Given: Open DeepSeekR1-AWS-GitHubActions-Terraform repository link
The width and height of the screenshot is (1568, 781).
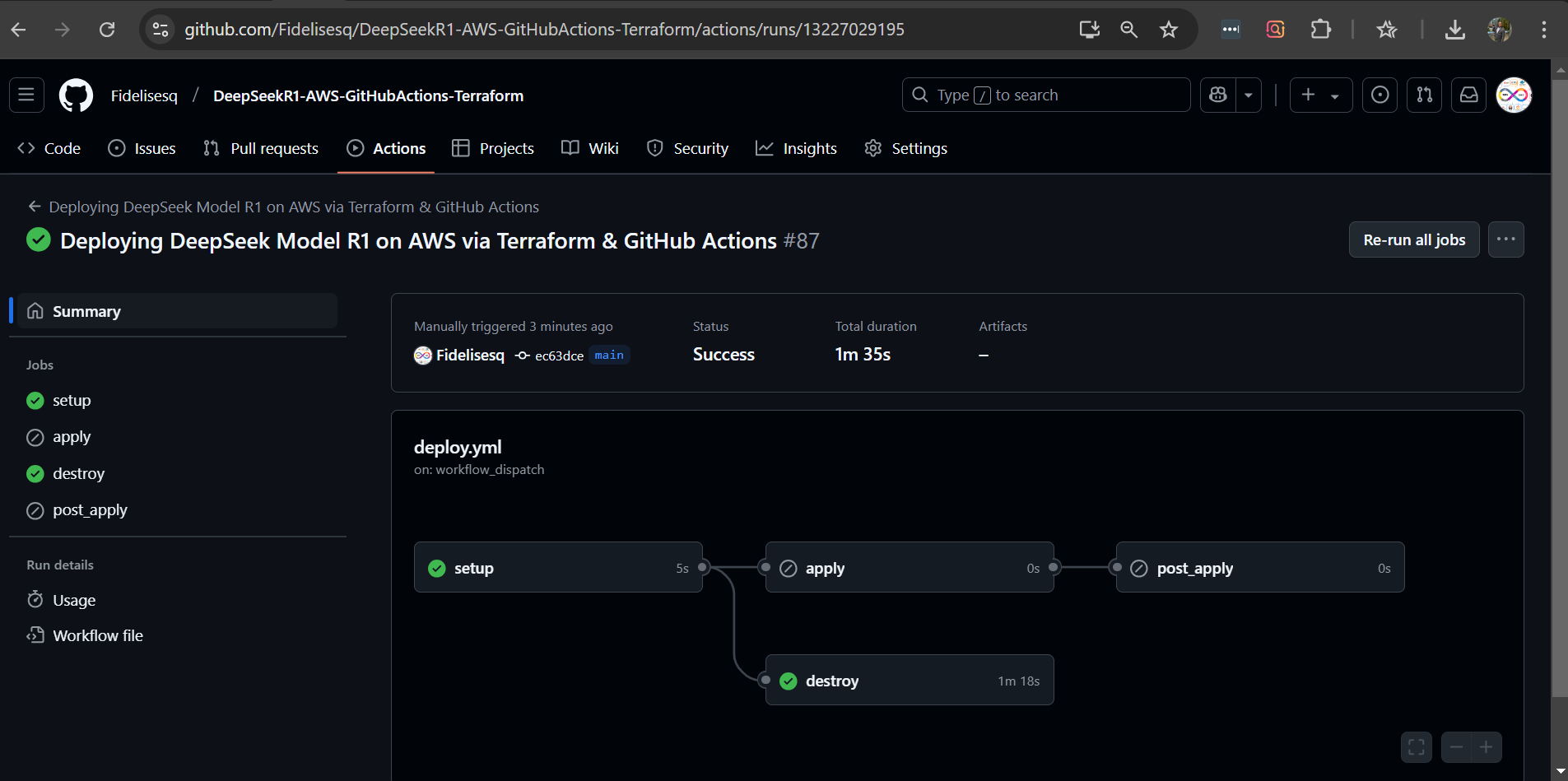Looking at the screenshot, I should pyautogui.click(x=368, y=95).
